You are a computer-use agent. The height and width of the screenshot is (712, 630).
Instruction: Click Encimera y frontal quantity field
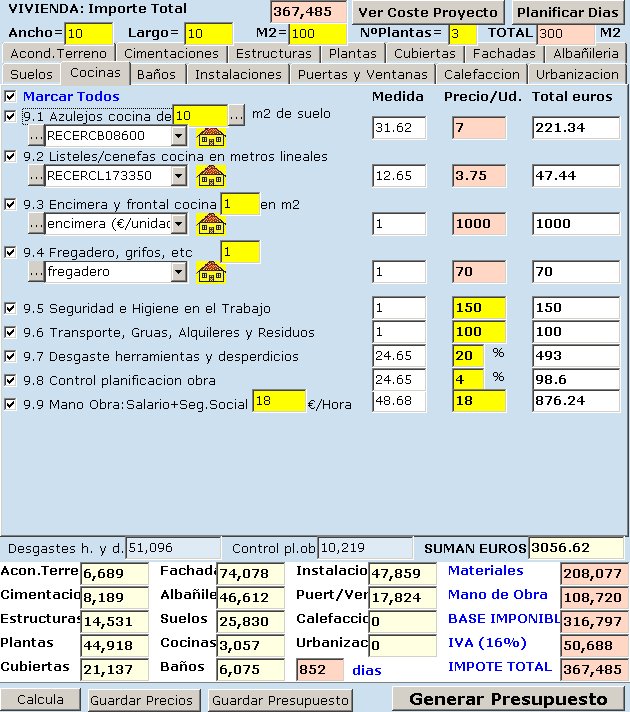pos(240,204)
